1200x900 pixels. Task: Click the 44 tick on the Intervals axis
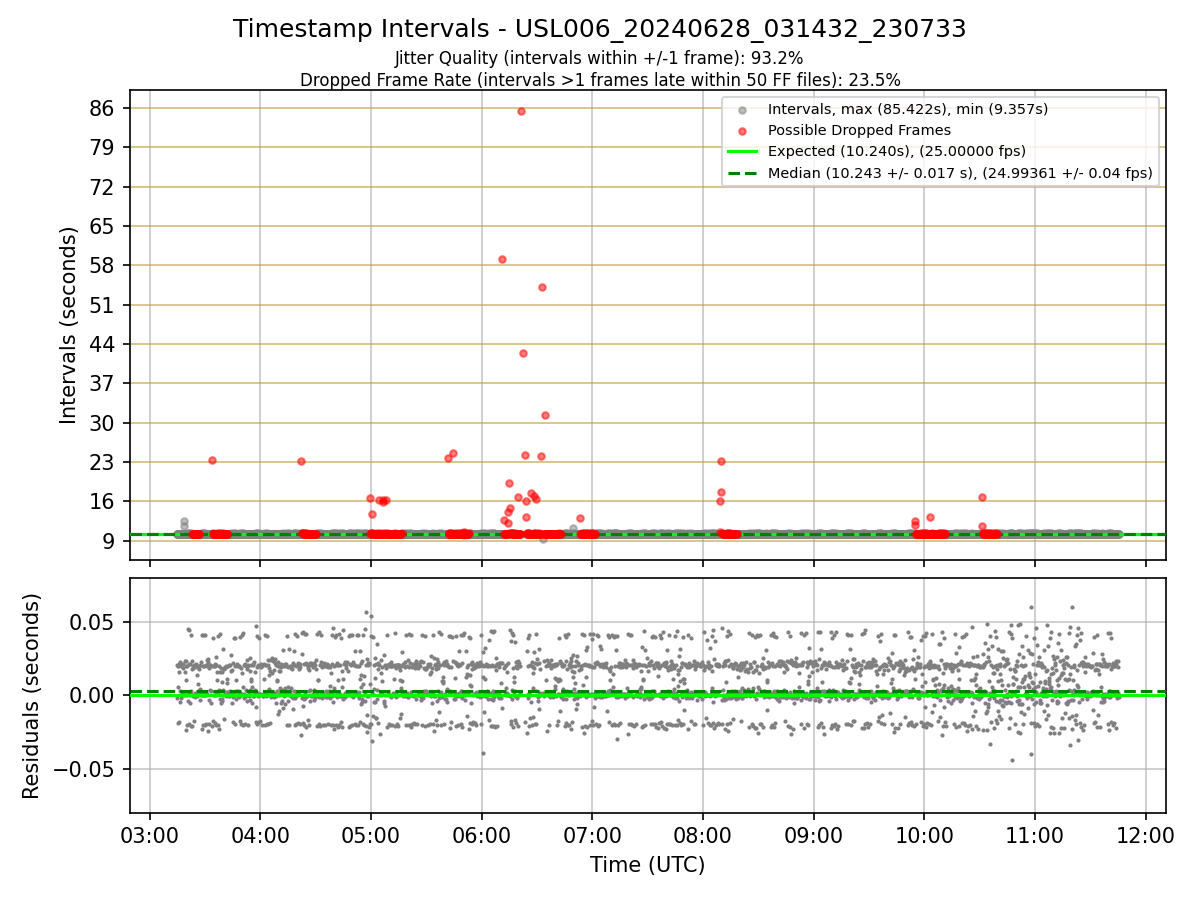click(x=103, y=344)
